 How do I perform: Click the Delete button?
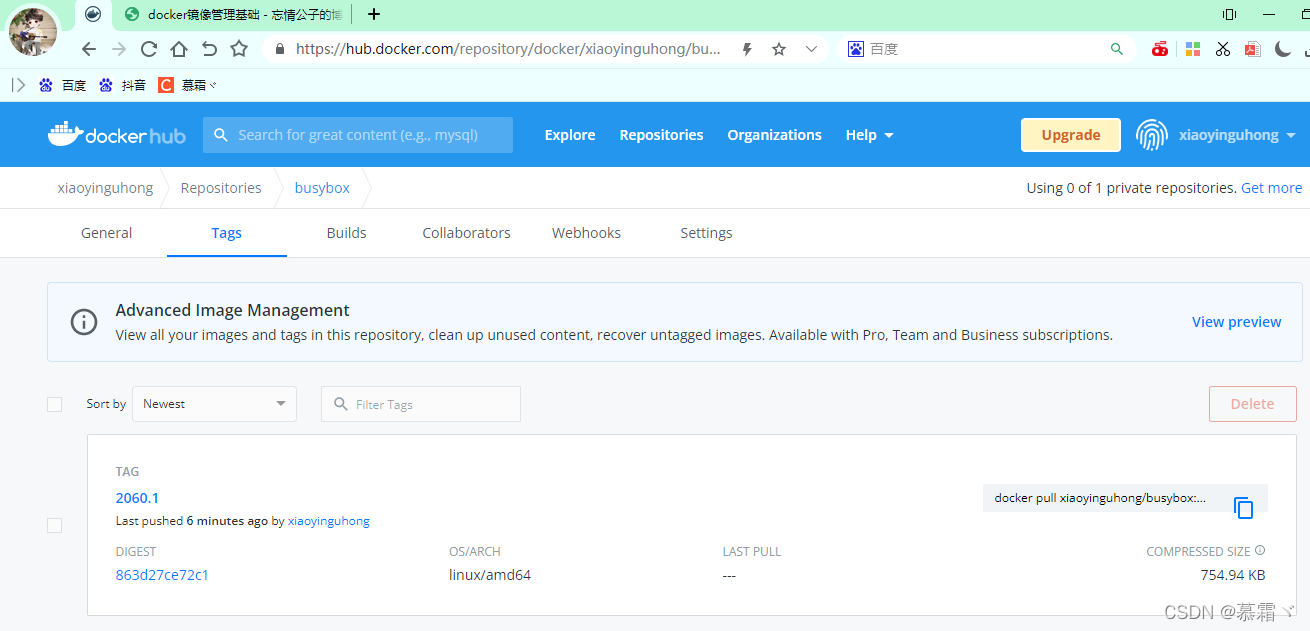(x=1252, y=404)
